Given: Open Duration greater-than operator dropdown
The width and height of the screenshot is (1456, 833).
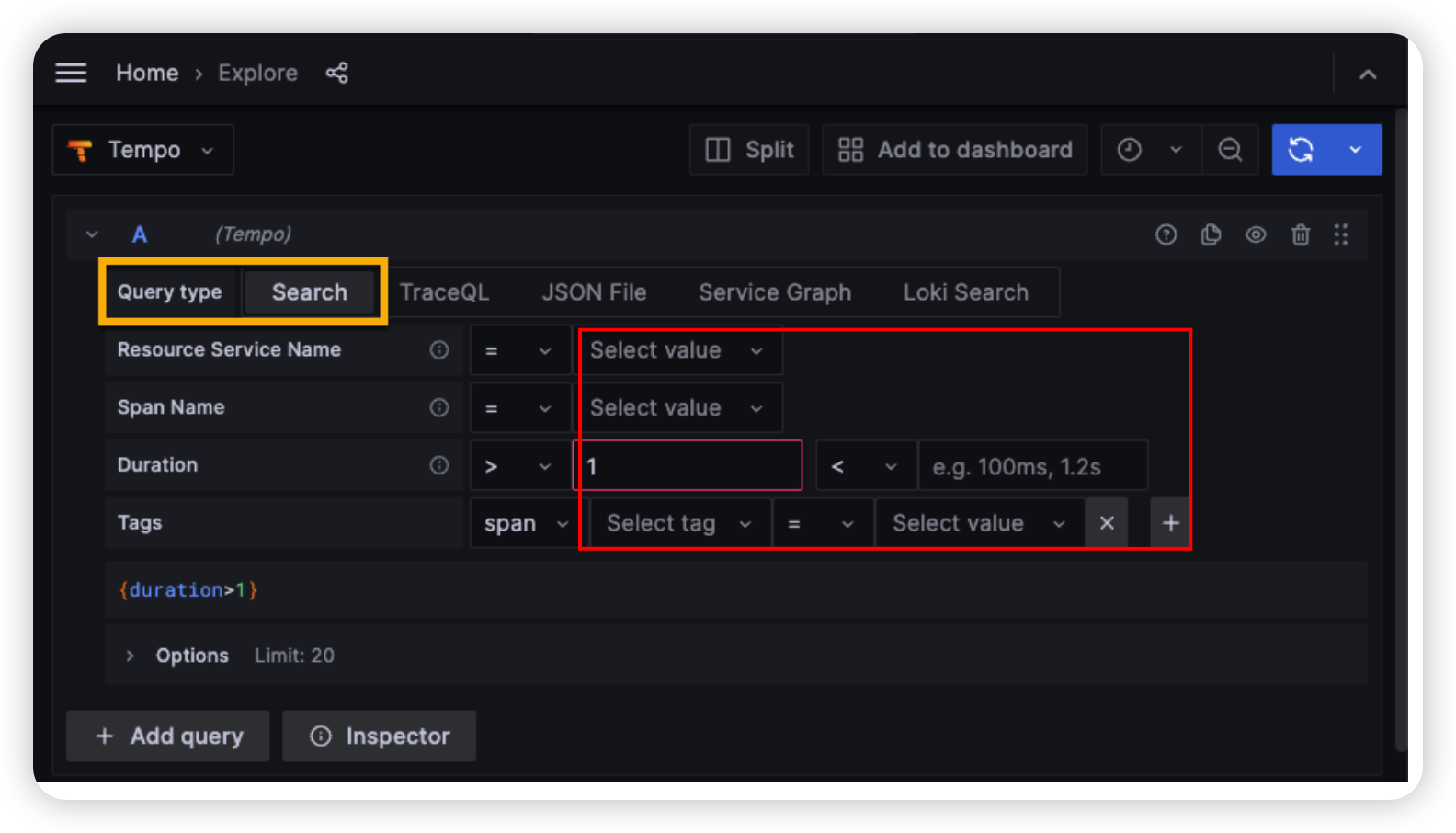Looking at the screenshot, I should (x=519, y=466).
